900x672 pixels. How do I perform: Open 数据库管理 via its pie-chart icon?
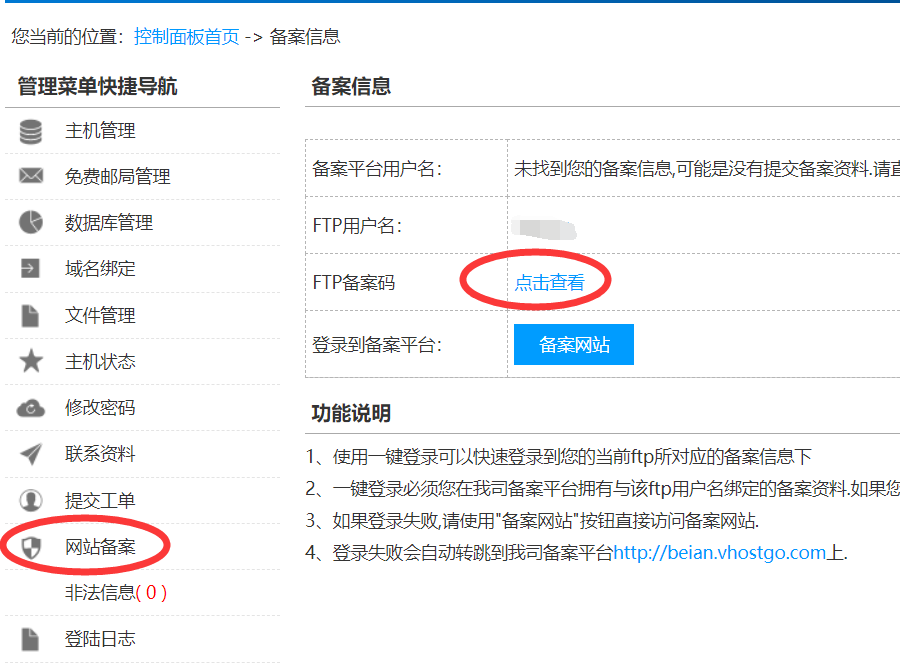(x=33, y=223)
